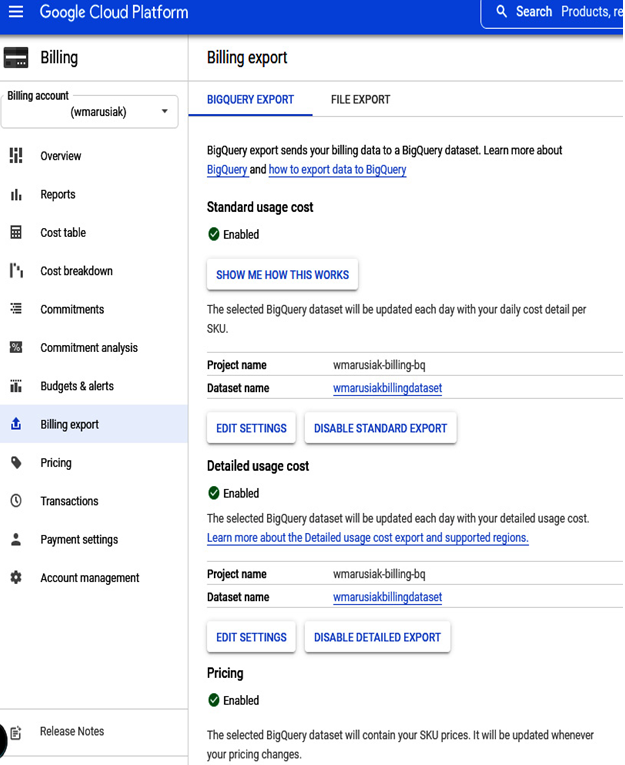Screen dimensions: 625x765
Task: Open Learn more about Detailed usage cost link
Action: click(368, 537)
